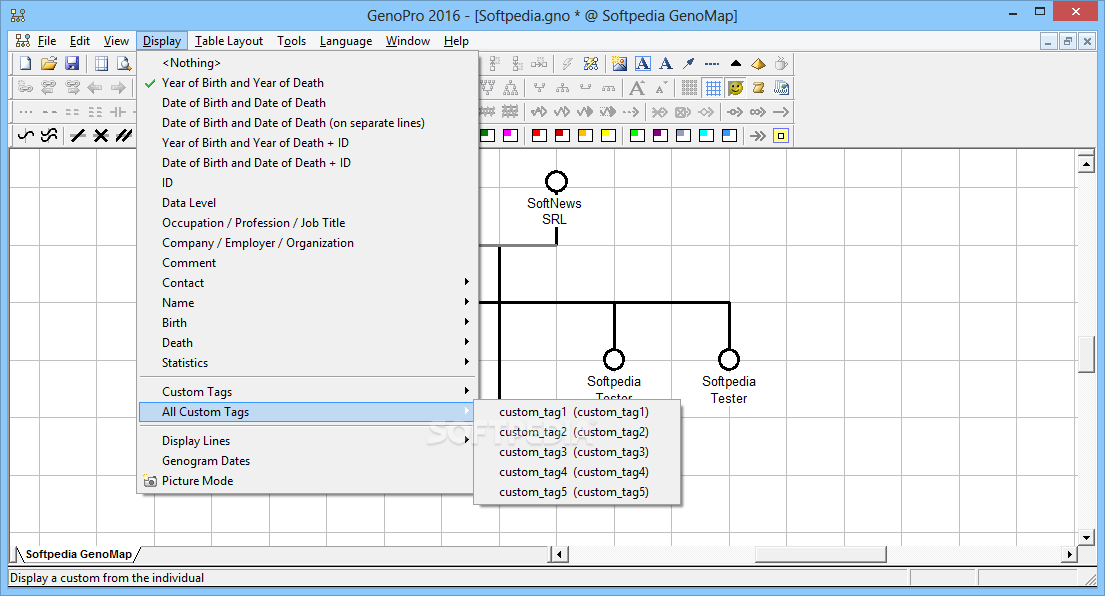Select the single slash relationship icon
Viewport: 1105px width, 596px height.
tap(78, 135)
